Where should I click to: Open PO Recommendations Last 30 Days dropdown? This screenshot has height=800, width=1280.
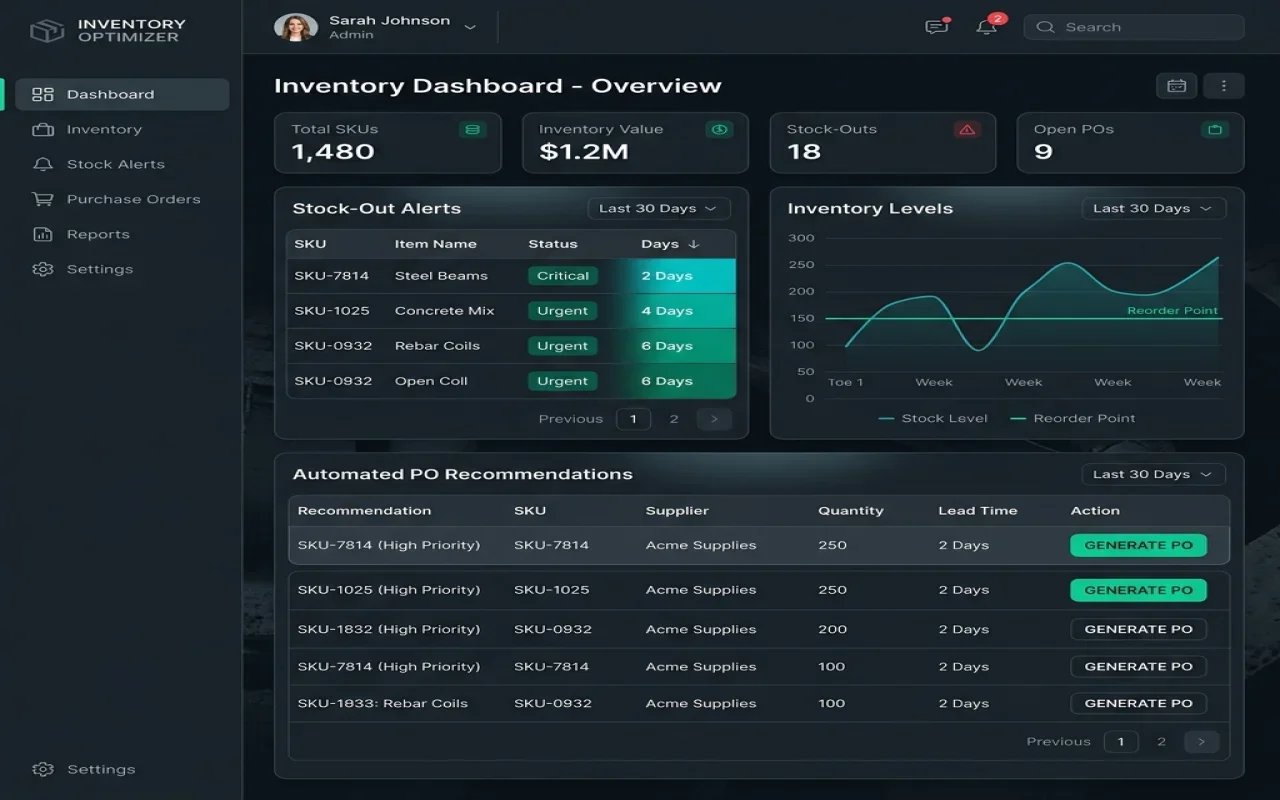coord(1154,475)
